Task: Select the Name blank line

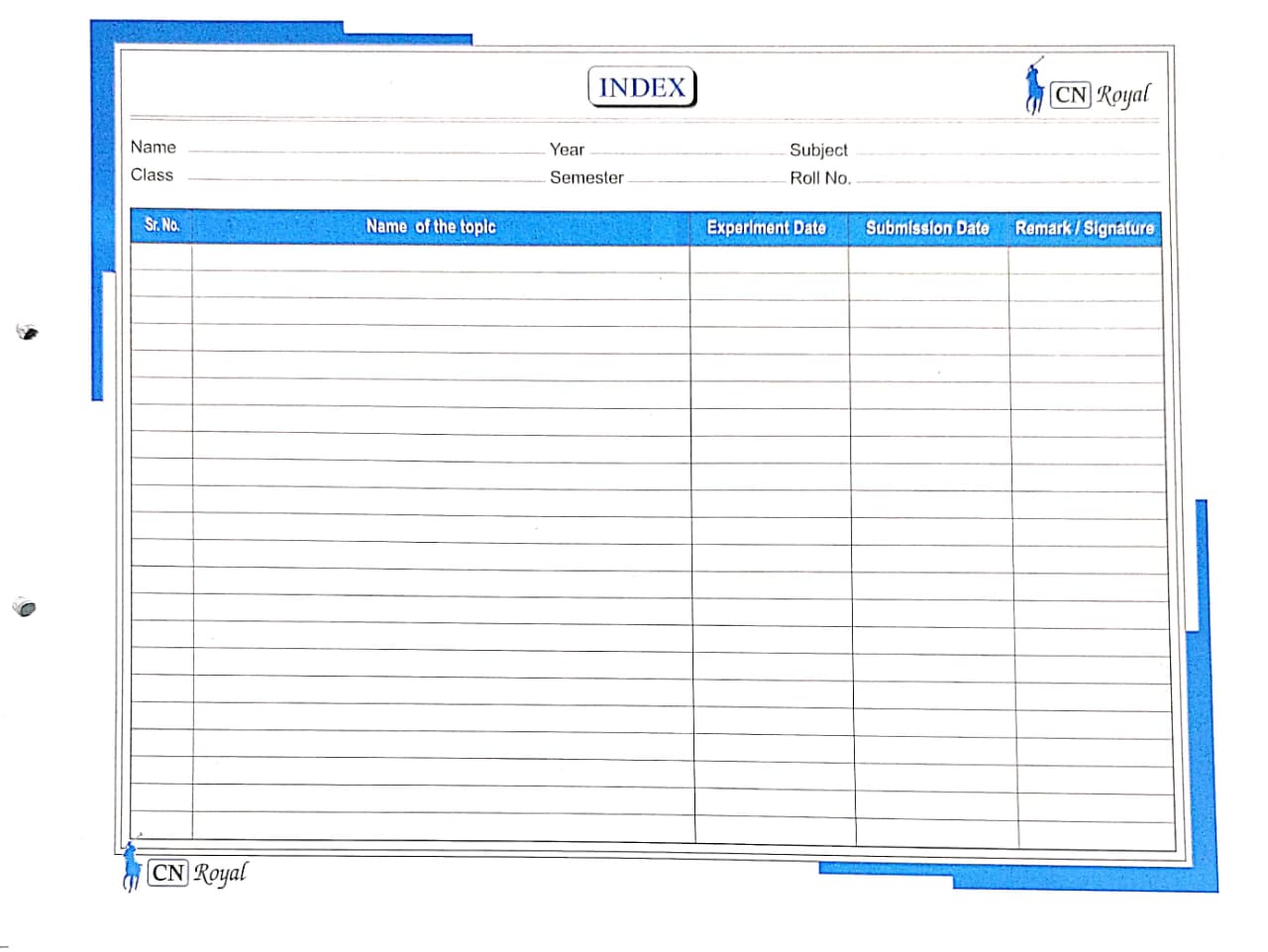Action: [365, 149]
